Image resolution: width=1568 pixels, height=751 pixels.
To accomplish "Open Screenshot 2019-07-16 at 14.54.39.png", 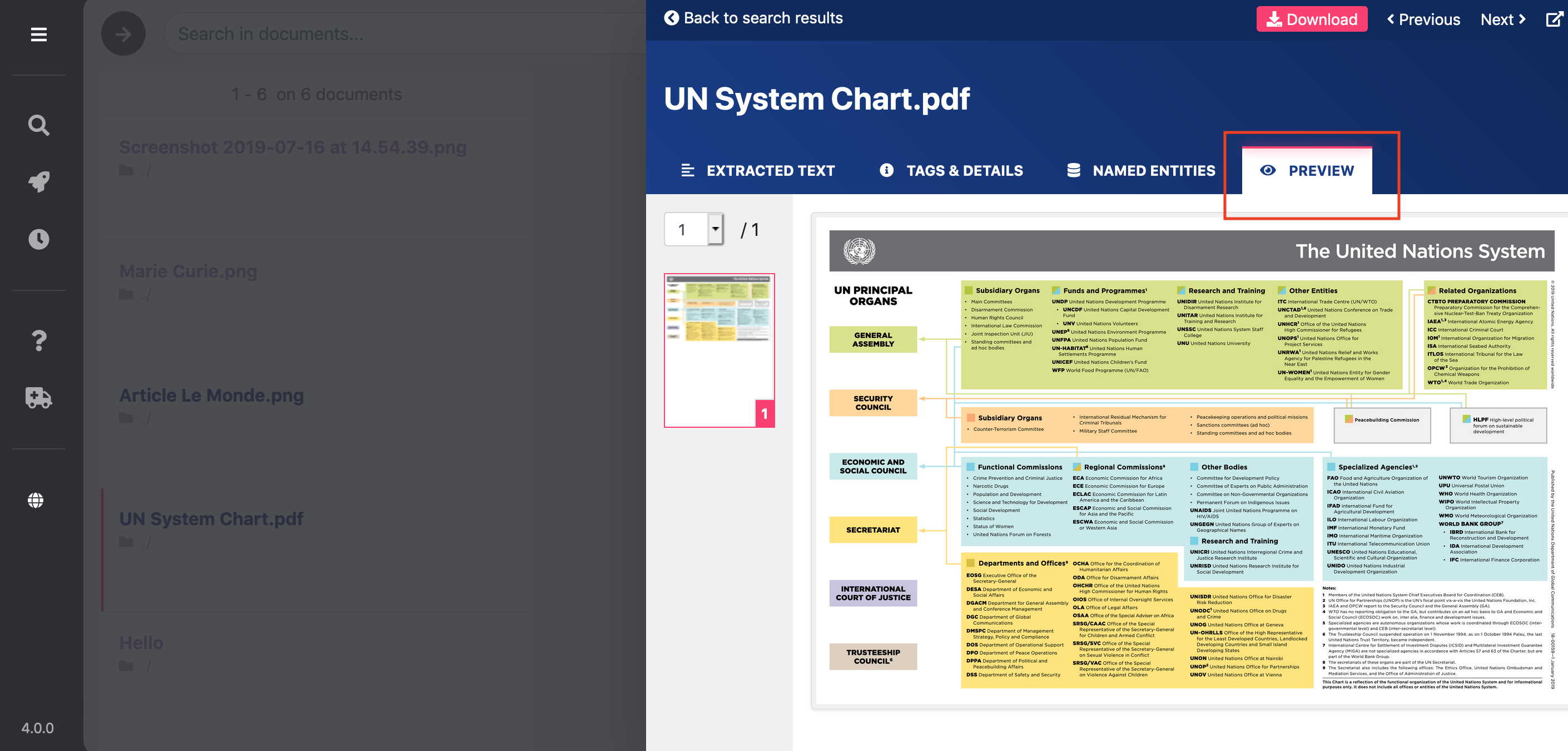I will click(293, 147).
